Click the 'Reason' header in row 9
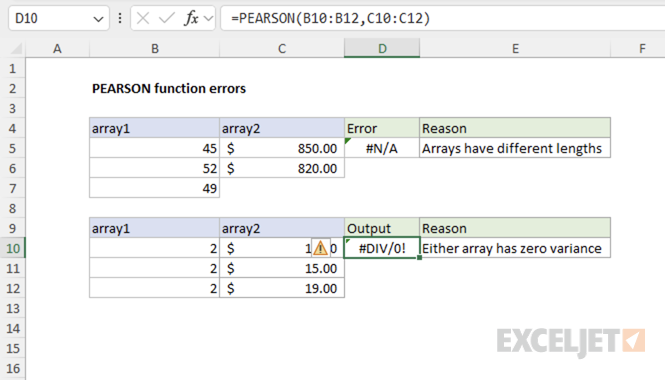This screenshot has height=380, width=665. 515,228
